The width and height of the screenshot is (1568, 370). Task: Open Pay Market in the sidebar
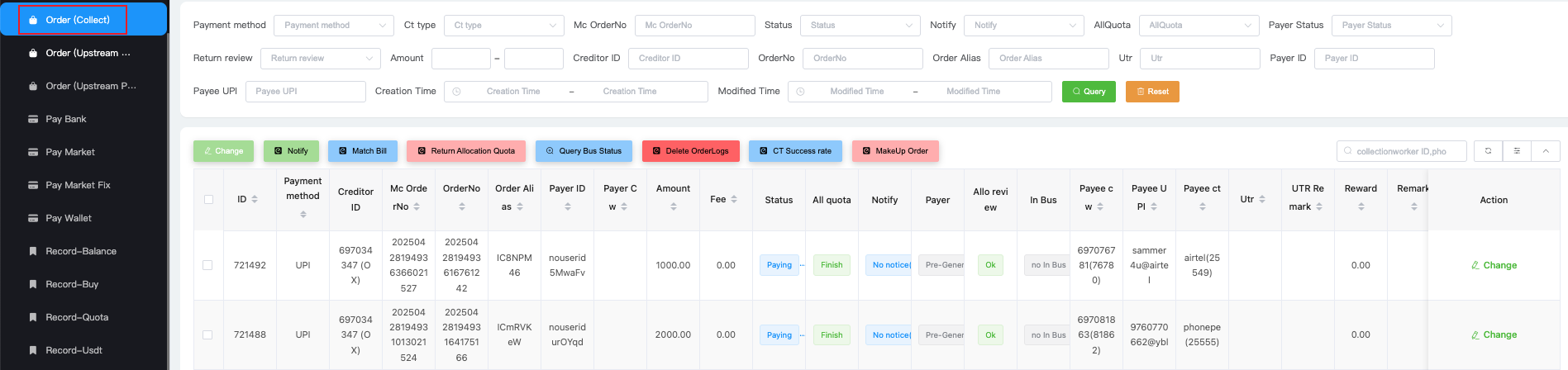pyautogui.click(x=70, y=152)
